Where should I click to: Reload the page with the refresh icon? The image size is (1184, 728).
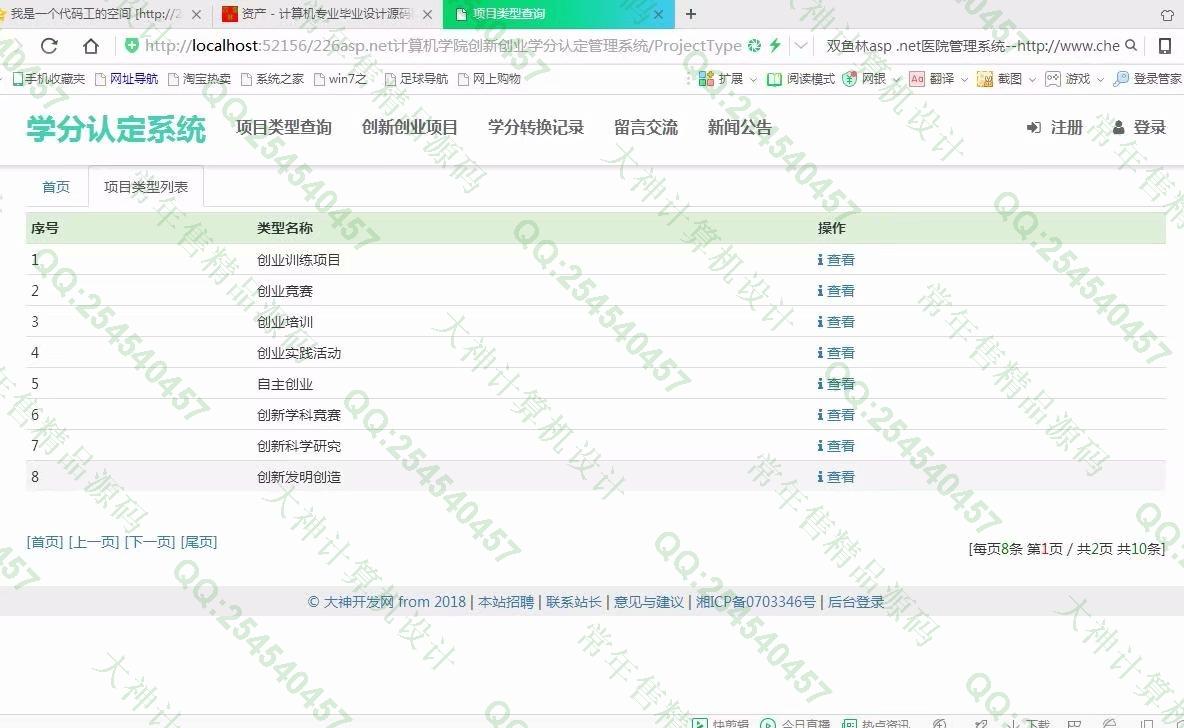(49, 46)
